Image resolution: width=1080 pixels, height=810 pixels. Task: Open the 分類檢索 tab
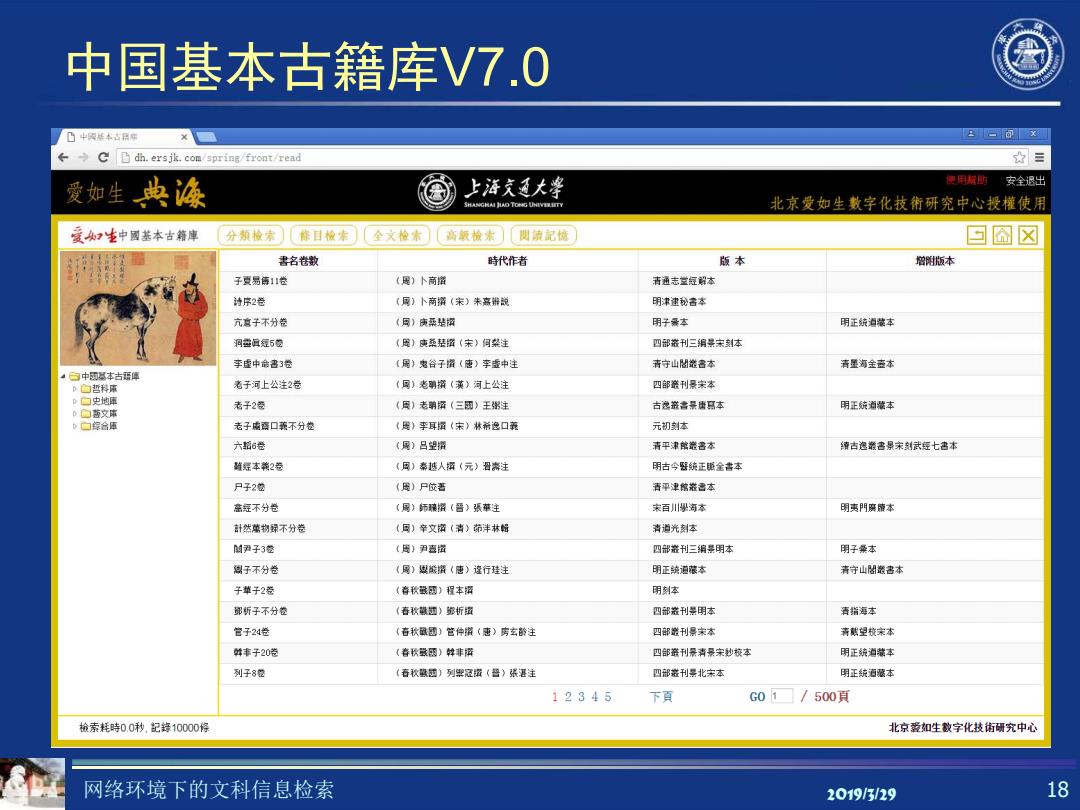(251, 236)
